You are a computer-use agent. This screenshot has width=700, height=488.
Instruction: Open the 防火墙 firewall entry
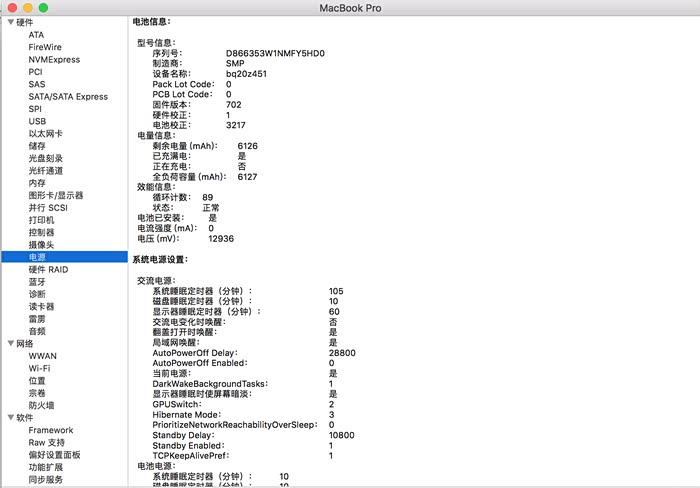coord(42,405)
